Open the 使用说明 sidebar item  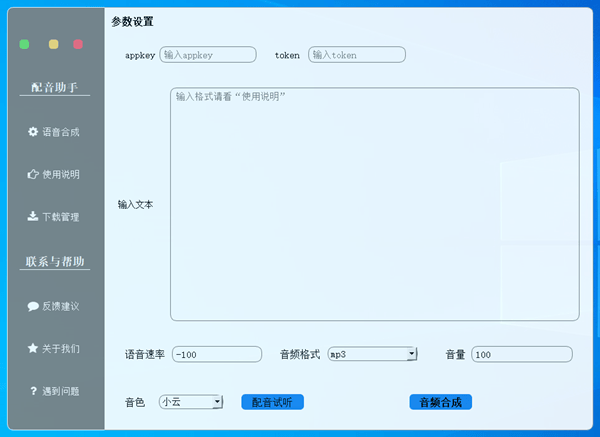point(54,174)
